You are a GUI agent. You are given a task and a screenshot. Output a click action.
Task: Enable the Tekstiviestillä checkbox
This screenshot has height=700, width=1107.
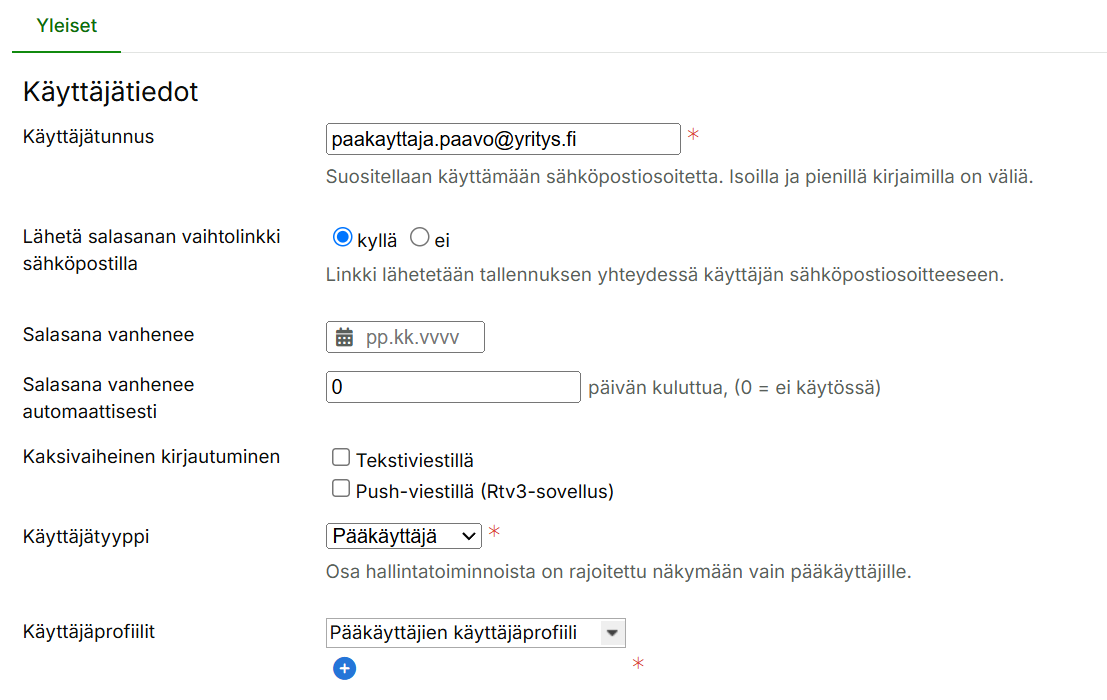point(341,458)
